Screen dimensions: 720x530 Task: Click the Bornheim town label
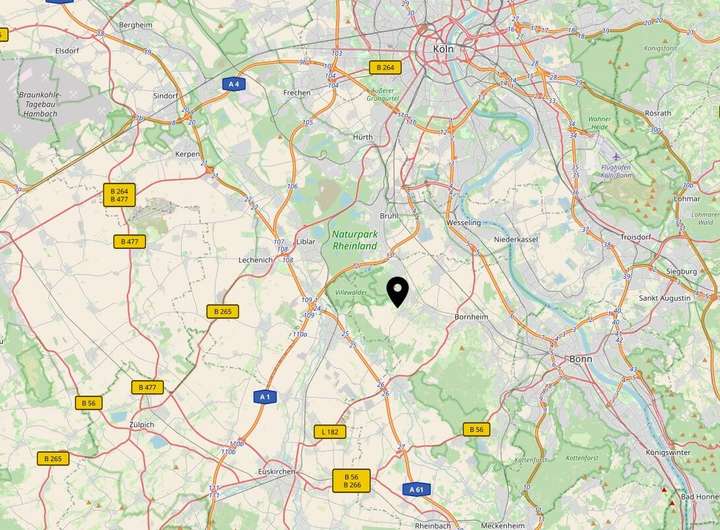click(471, 317)
